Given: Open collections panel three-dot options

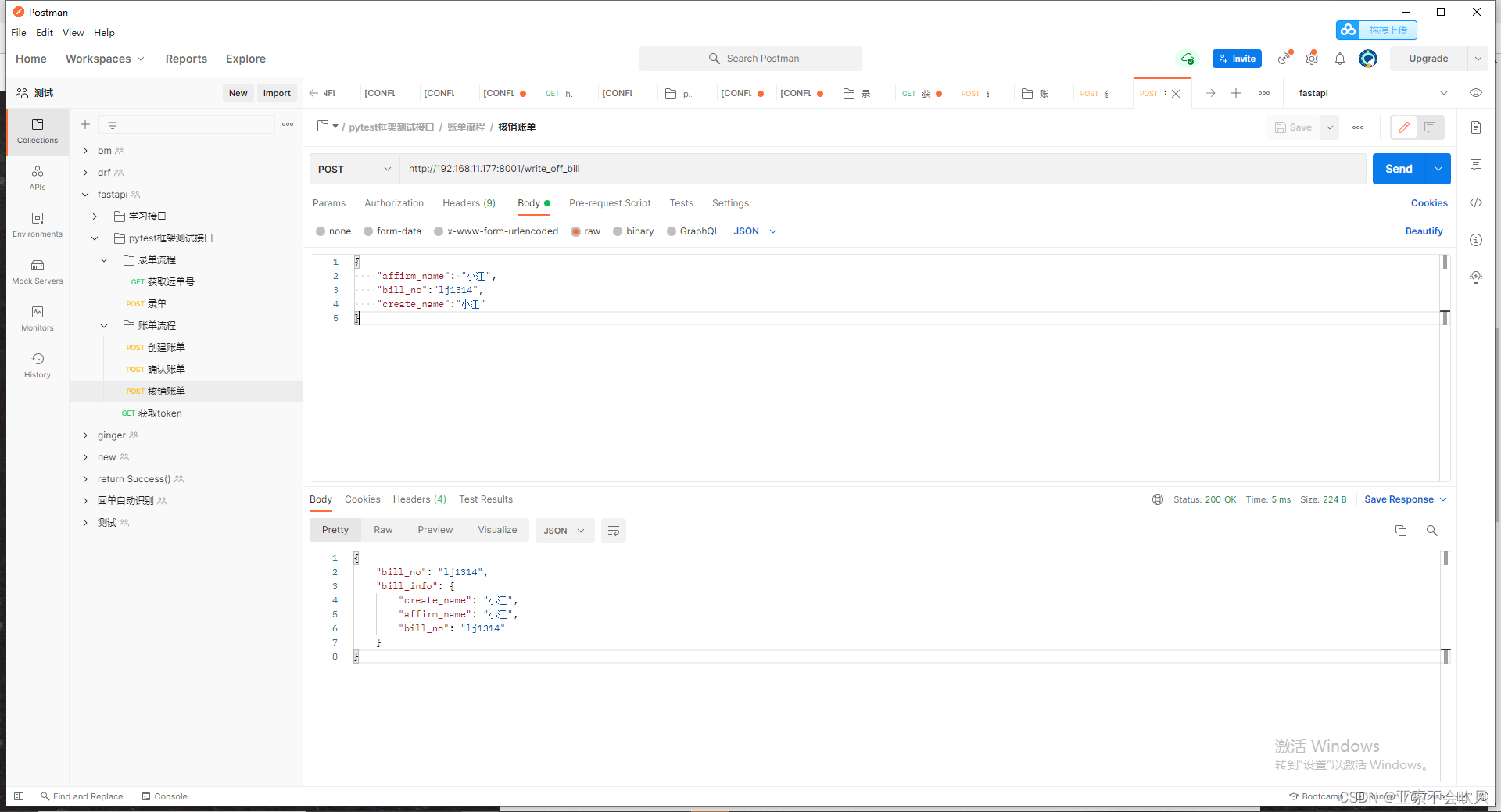Looking at the screenshot, I should [288, 124].
